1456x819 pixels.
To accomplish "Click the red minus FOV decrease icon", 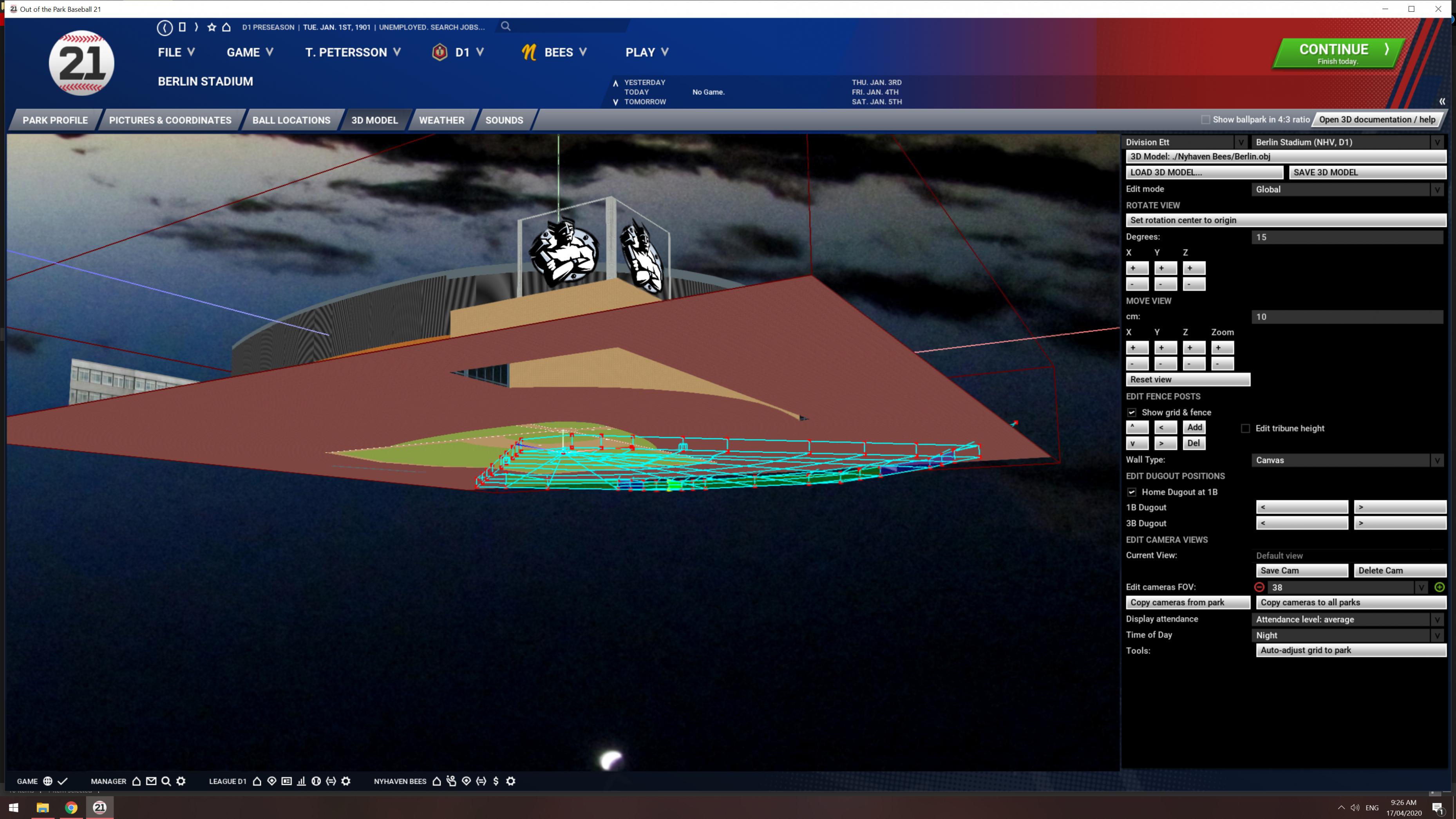I will coord(1259,587).
